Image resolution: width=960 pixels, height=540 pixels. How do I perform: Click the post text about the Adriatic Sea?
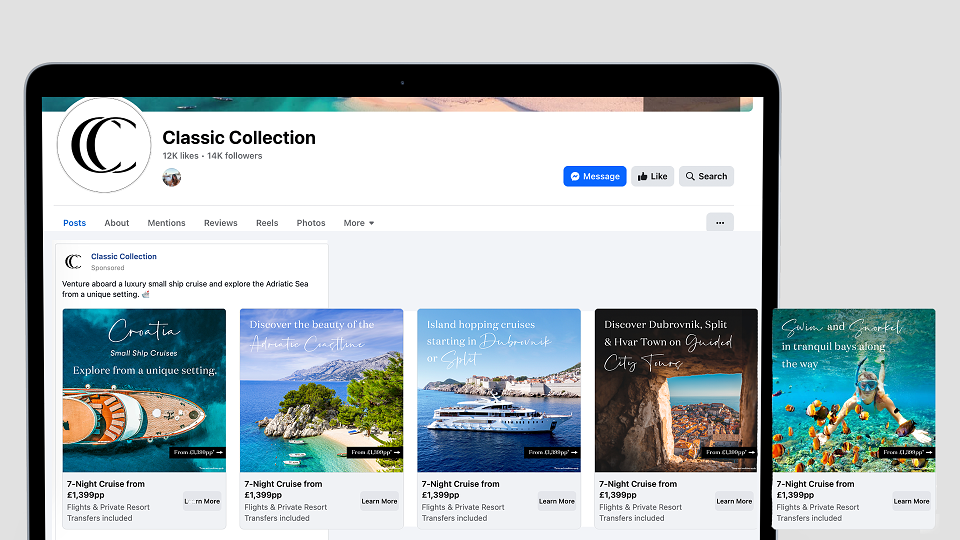tap(185, 289)
